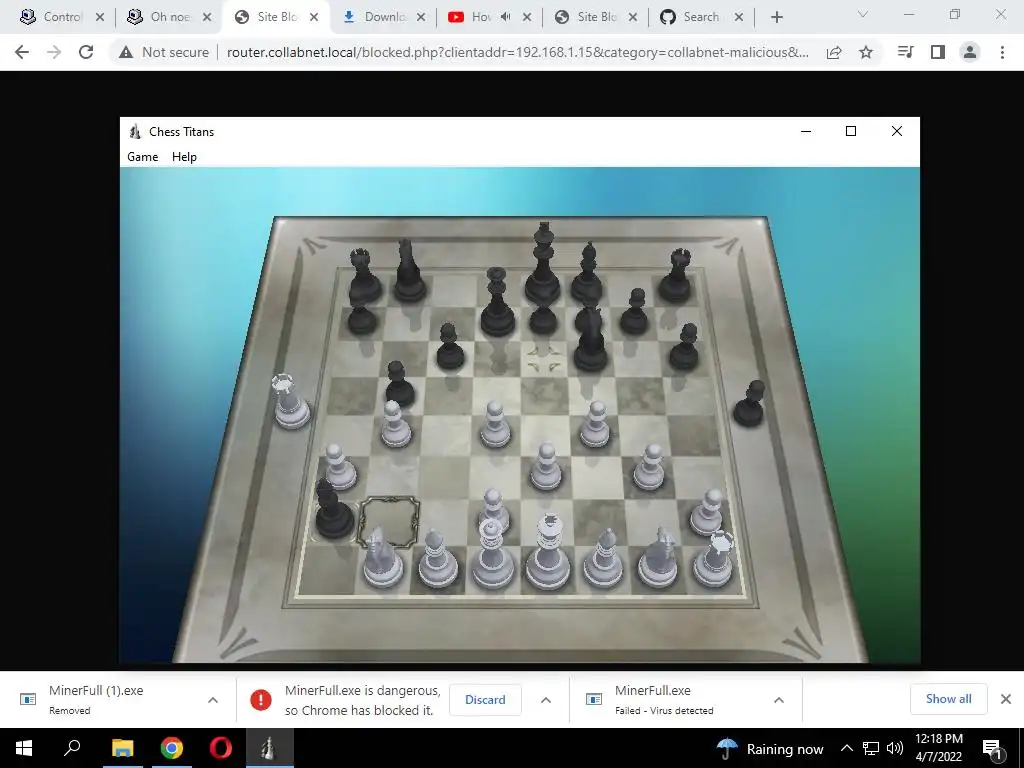
Task: Open the volume tray icon
Action: (x=895, y=748)
